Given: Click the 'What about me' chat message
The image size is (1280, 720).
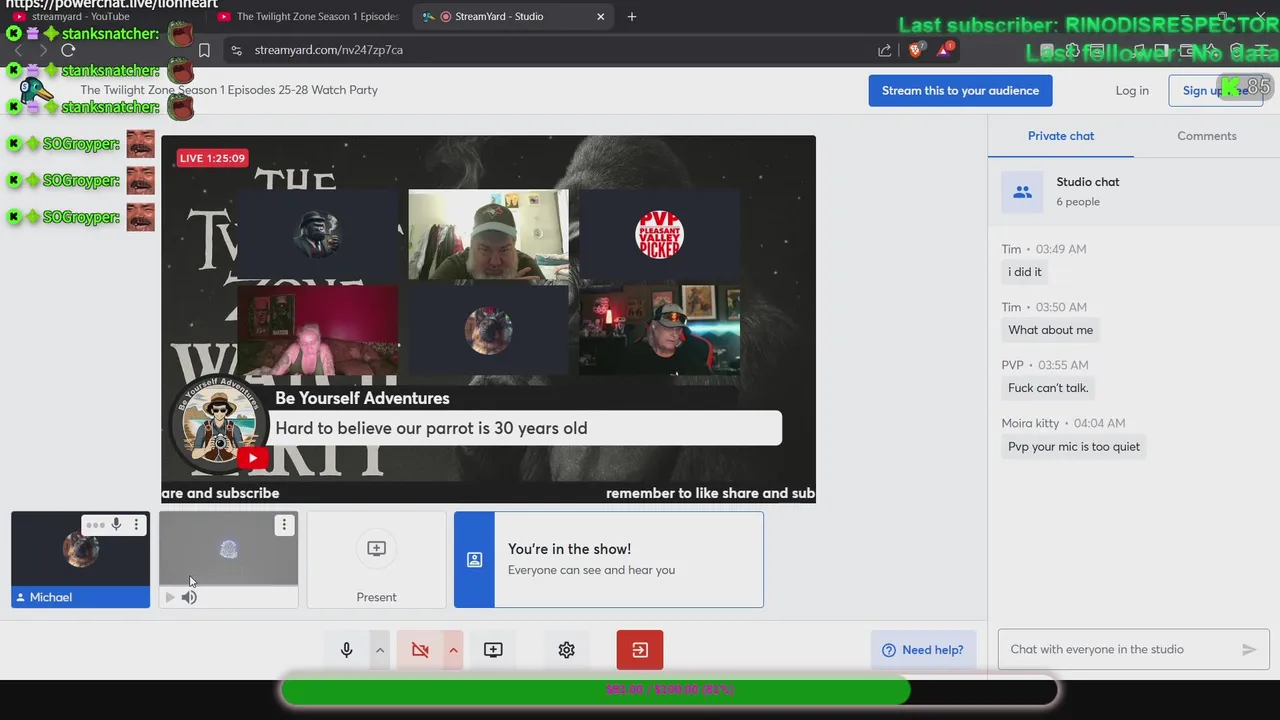Looking at the screenshot, I should (x=1050, y=330).
